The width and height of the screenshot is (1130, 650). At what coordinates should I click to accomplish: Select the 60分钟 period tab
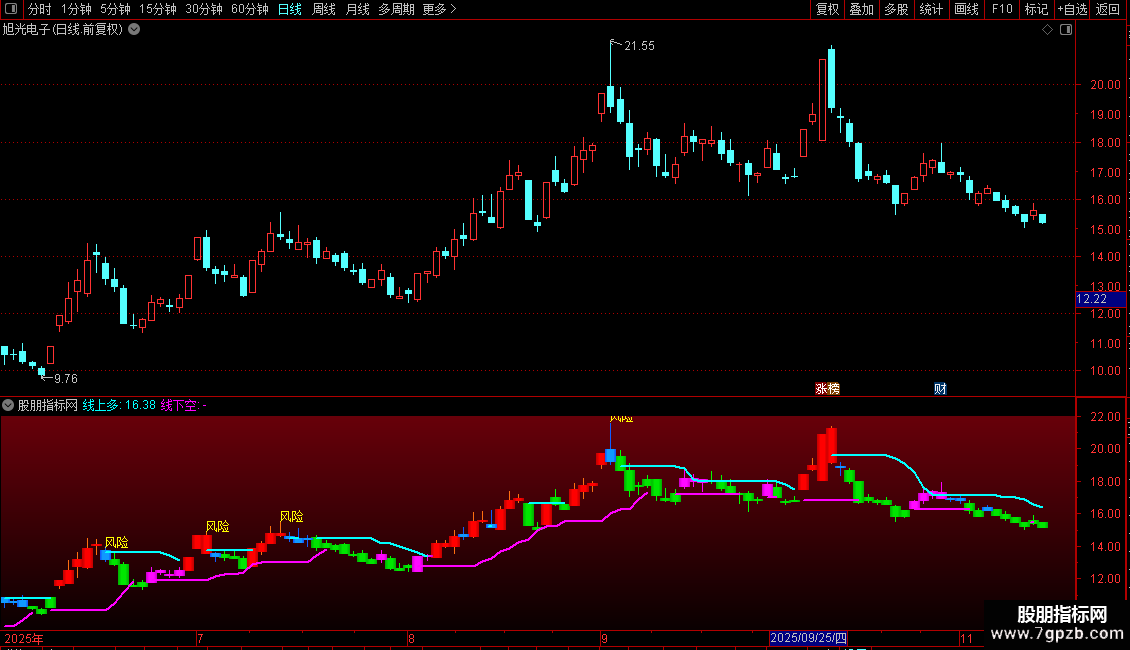249,9
